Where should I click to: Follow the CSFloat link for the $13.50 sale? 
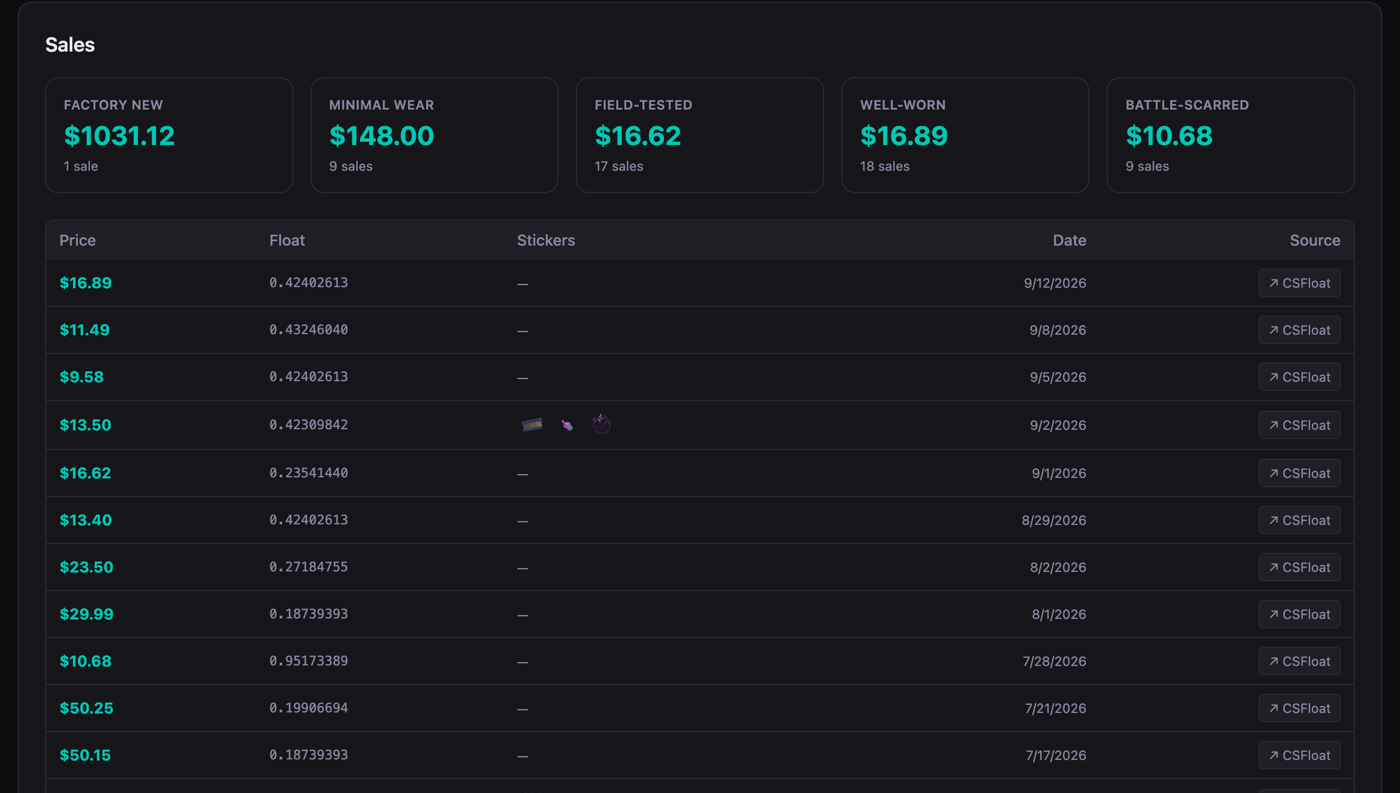[x=1299, y=425]
